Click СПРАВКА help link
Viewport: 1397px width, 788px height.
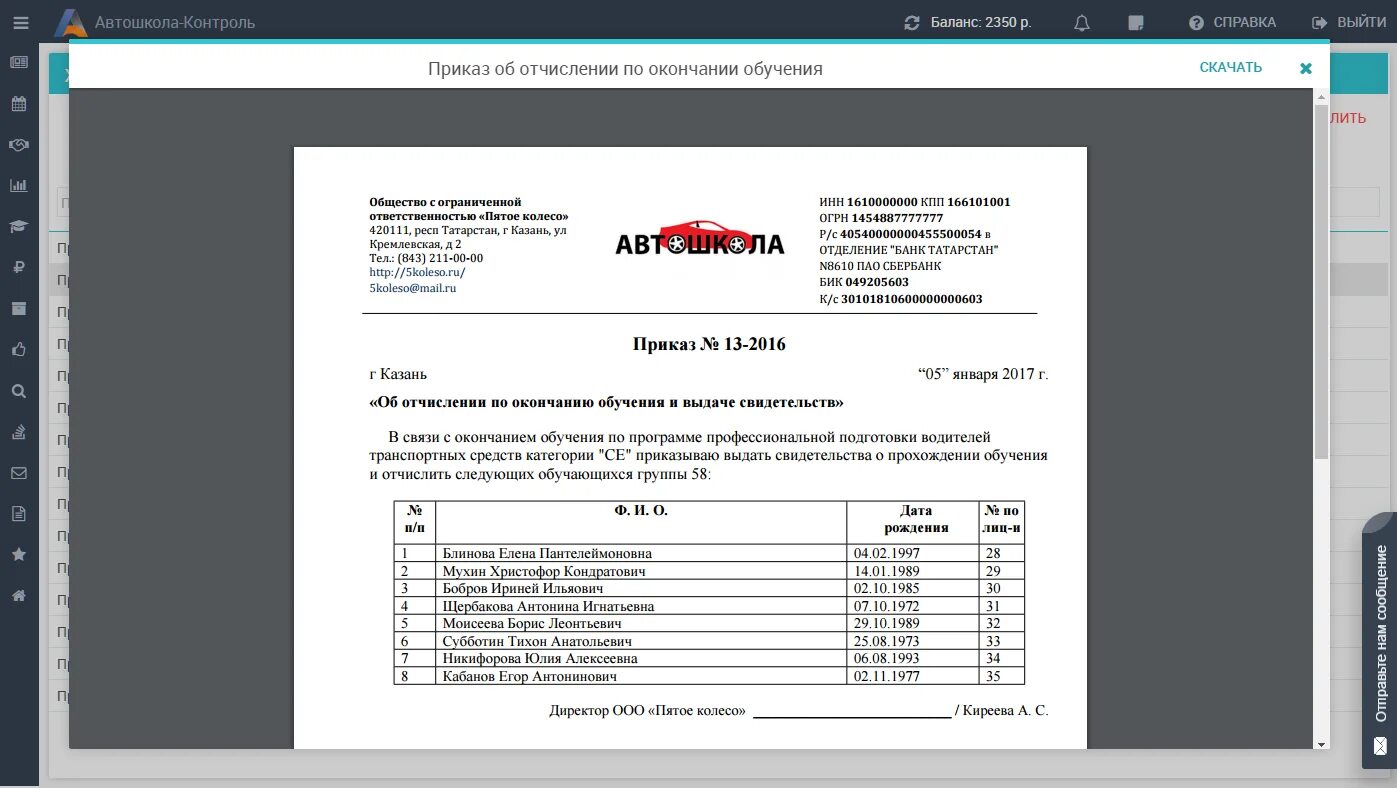tap(1232, 22)
